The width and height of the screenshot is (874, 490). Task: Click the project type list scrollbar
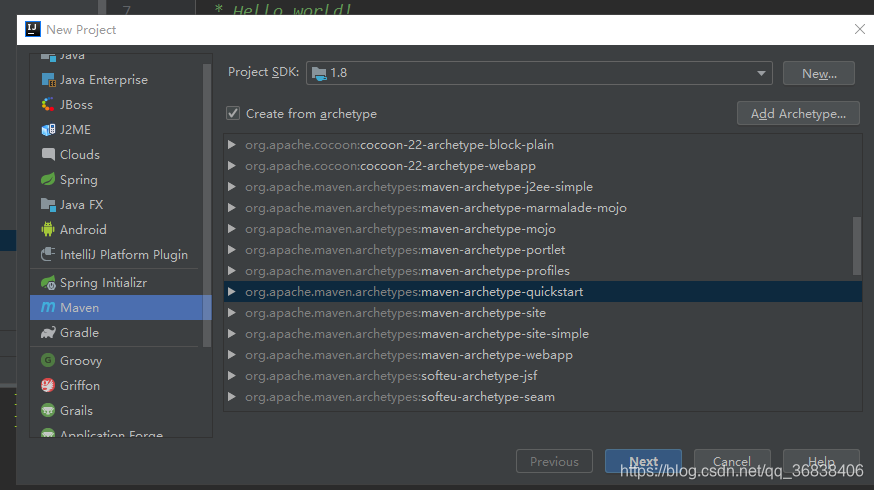coord(207,205)
